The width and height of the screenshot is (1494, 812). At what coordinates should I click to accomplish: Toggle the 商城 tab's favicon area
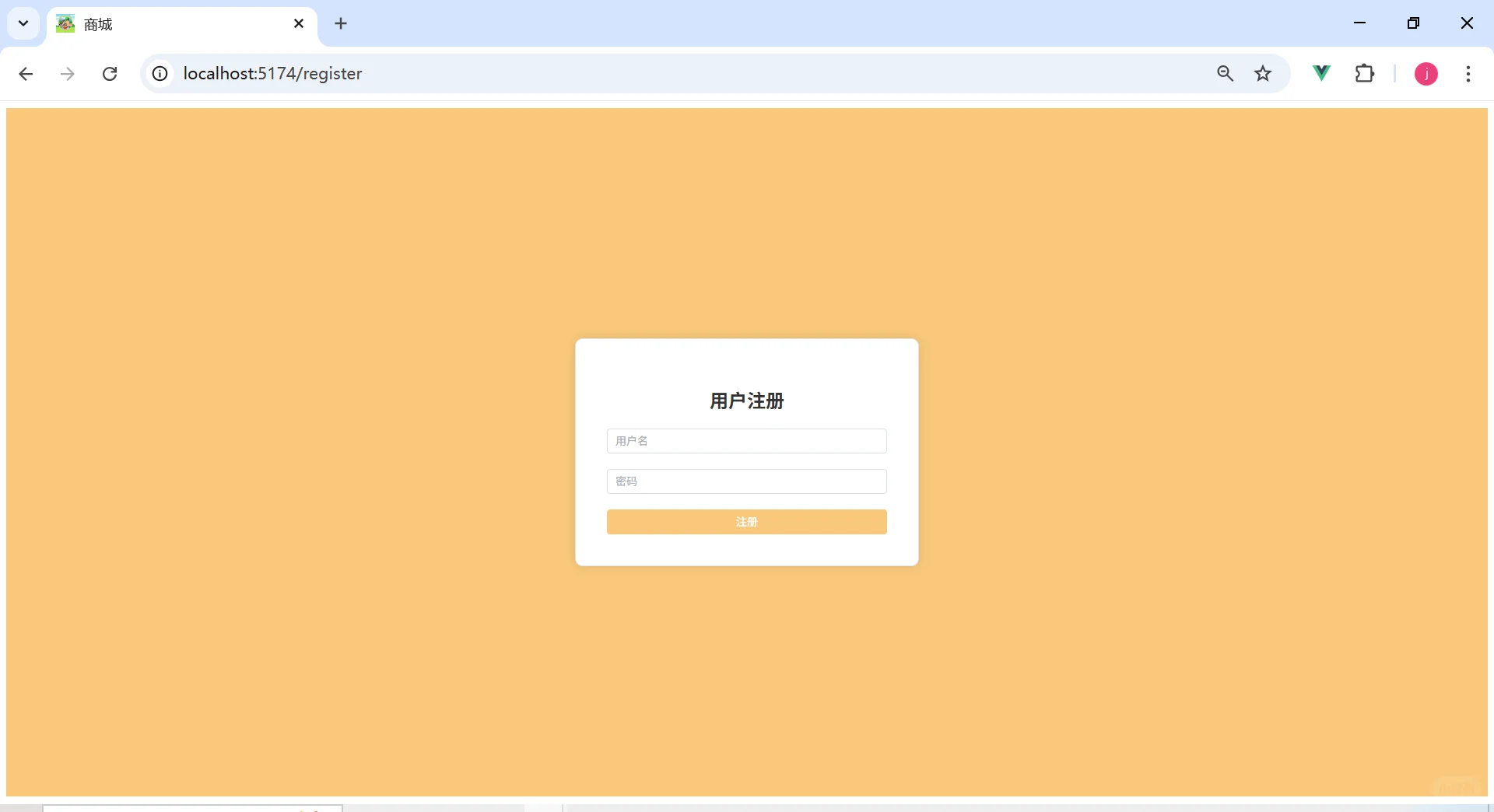pyautogui.click(x=65, y=24)
